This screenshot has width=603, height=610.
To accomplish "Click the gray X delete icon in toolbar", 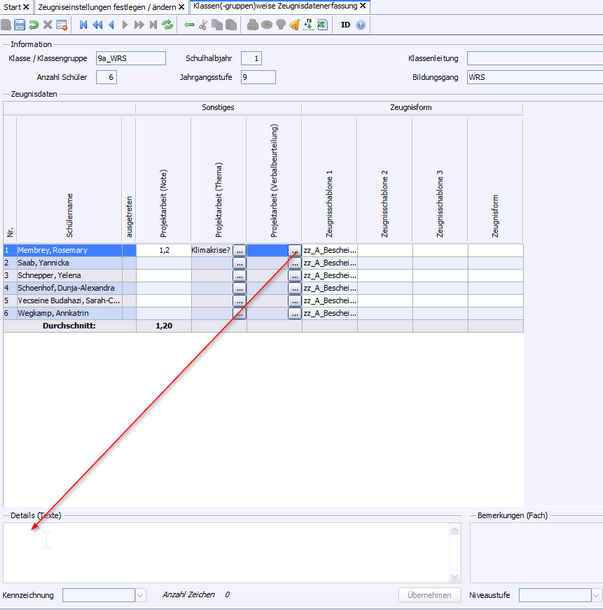I will coord(47,24).
